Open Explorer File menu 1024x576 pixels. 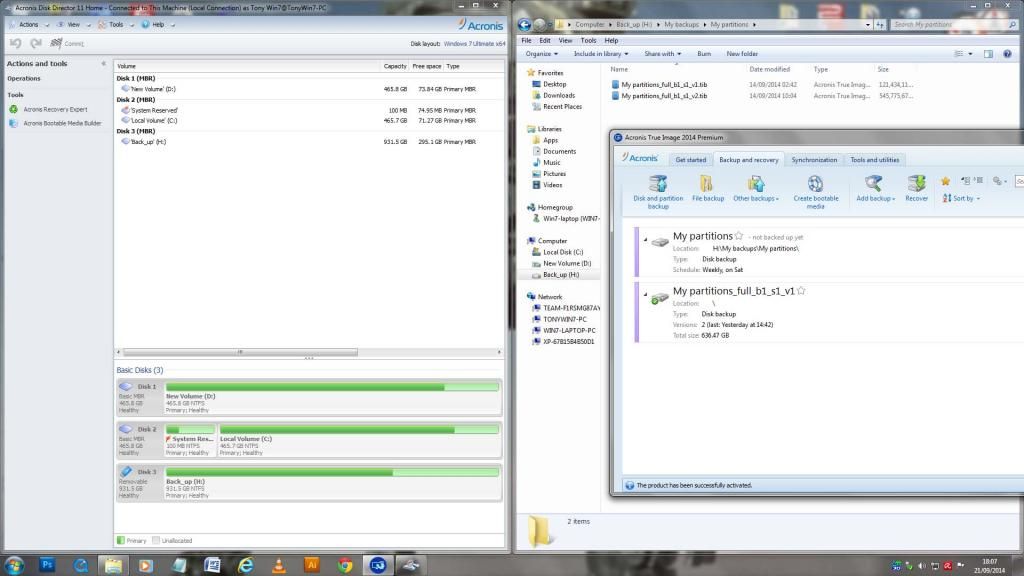[x=526, y=40]
